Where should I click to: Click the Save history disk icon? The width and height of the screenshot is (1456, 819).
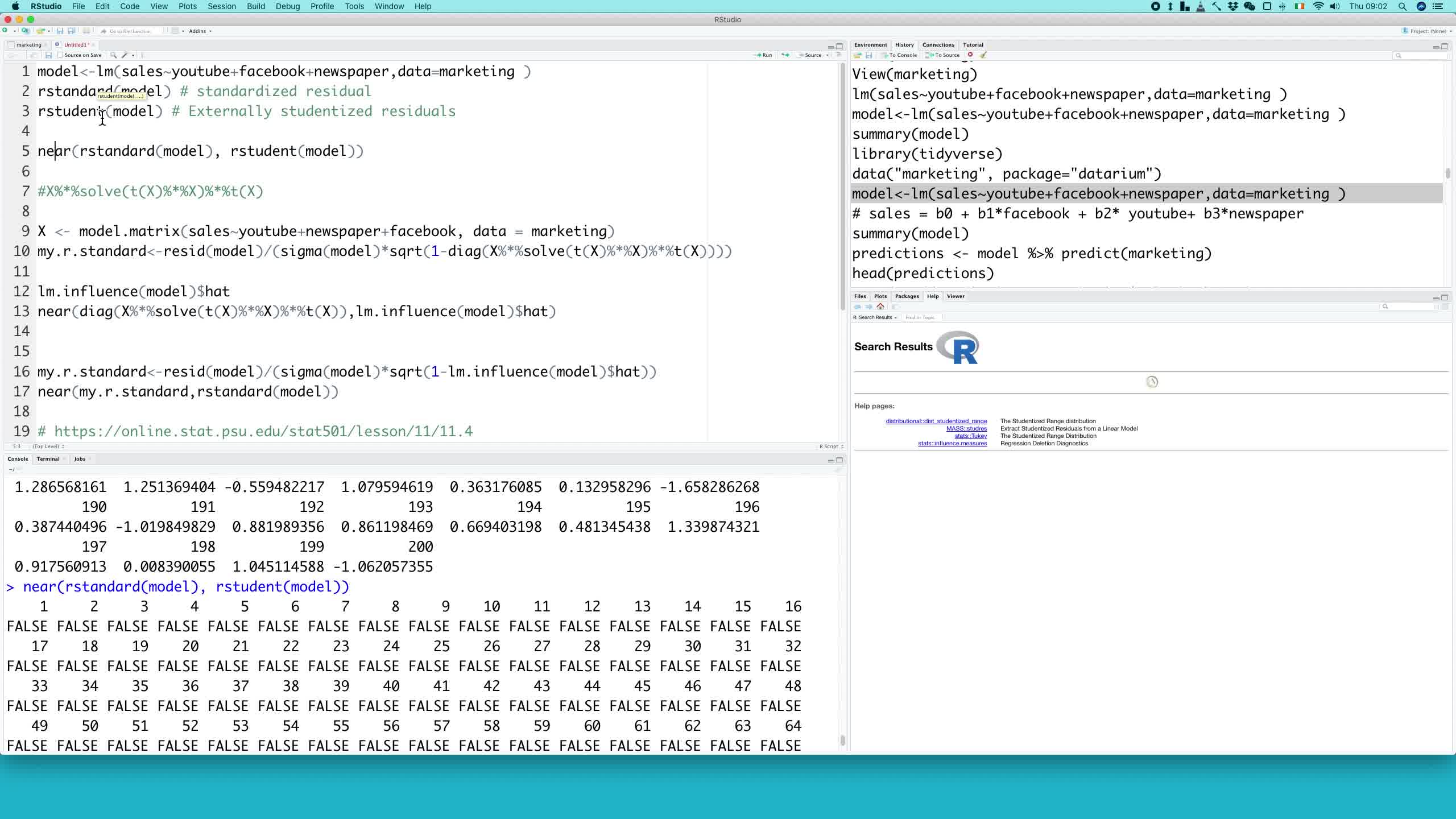(x=868, y=55)
